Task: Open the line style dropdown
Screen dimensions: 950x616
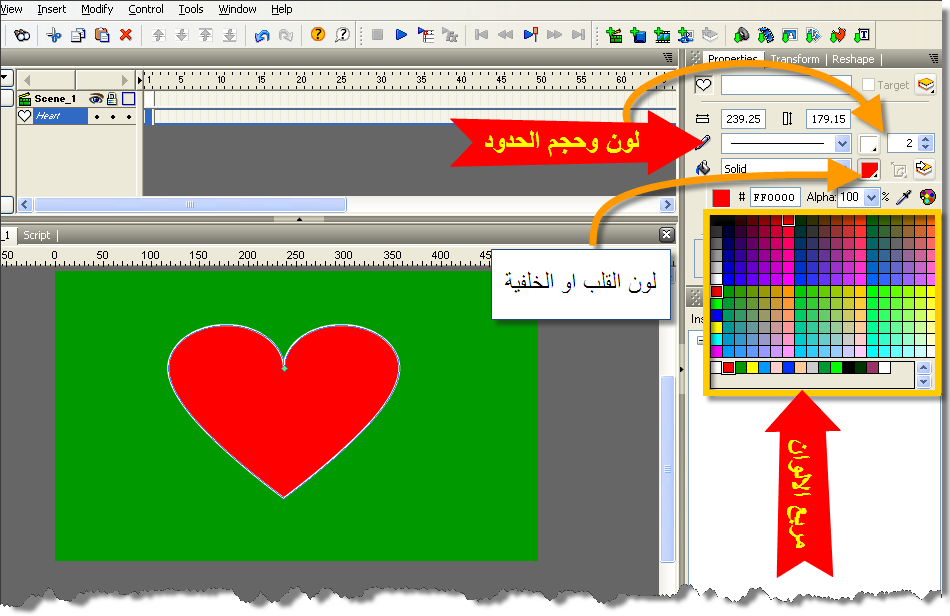Action: tap(842, 144)
